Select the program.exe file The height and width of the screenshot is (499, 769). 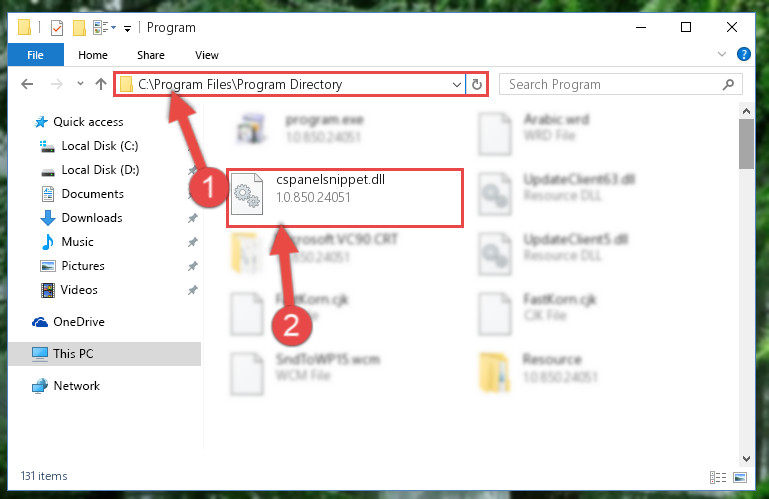300,129
